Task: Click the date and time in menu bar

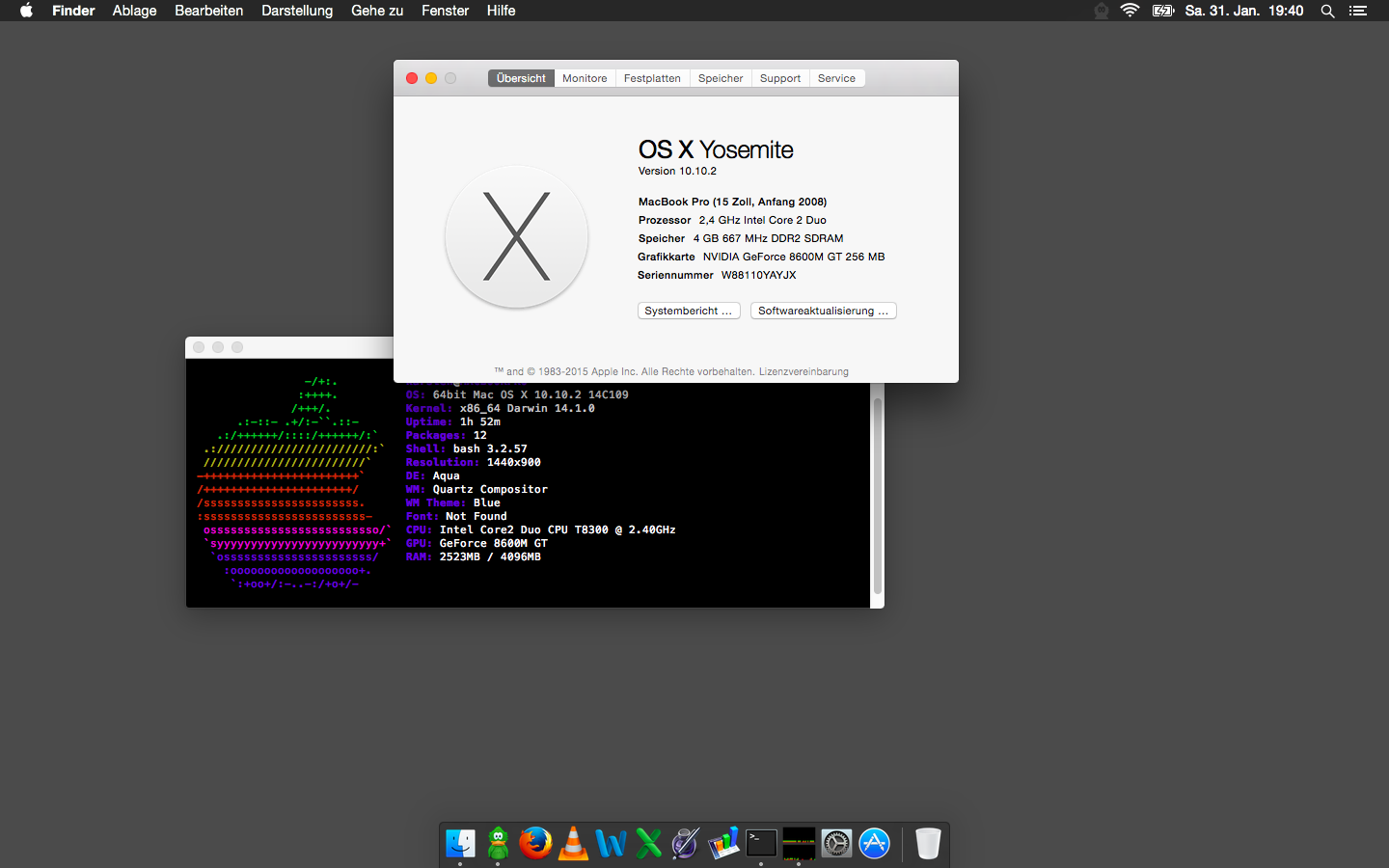Action: point(1243,11)
